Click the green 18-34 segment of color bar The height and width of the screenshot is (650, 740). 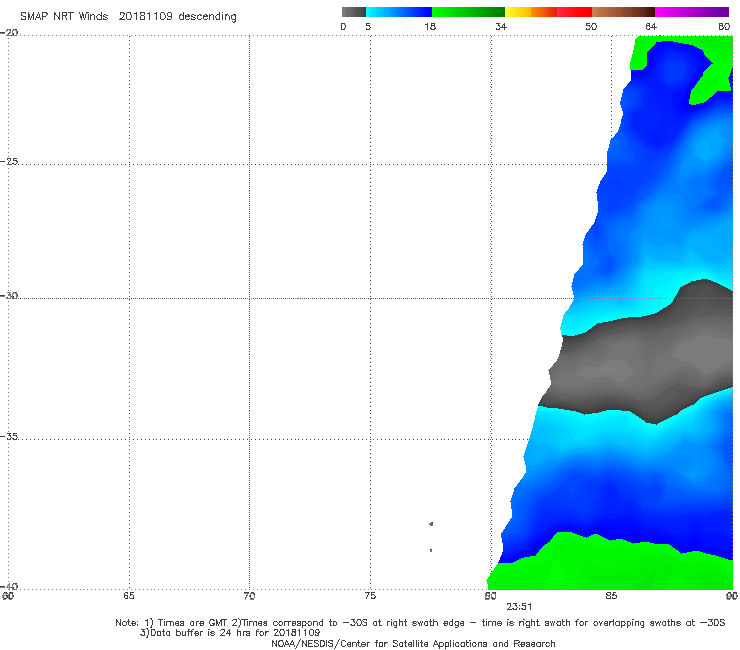pos(468,12)
